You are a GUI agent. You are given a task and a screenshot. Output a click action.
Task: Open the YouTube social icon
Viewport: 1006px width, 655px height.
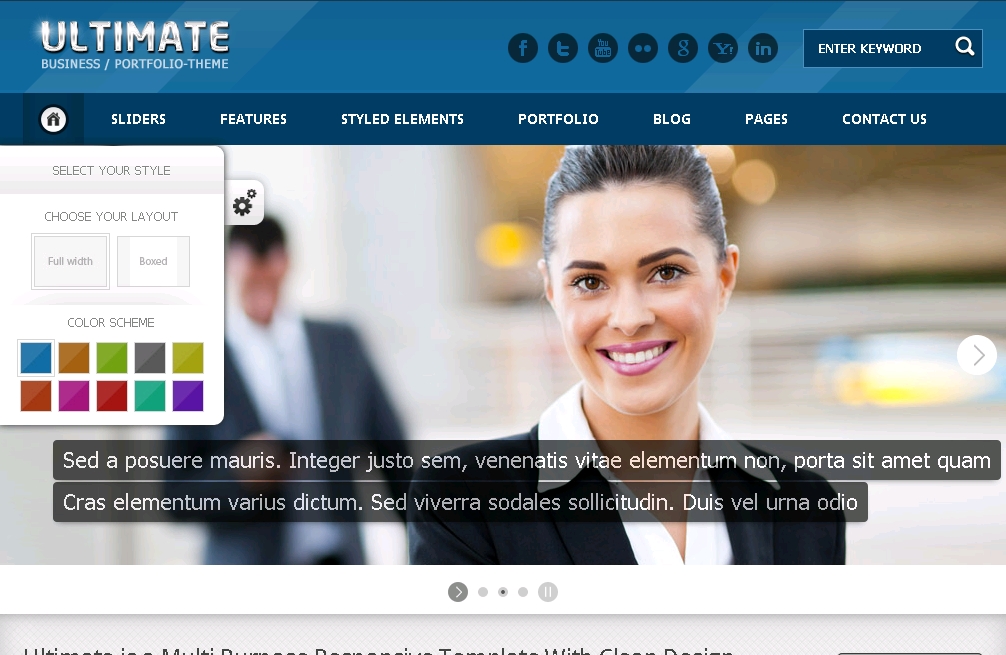tap(603, 48)
